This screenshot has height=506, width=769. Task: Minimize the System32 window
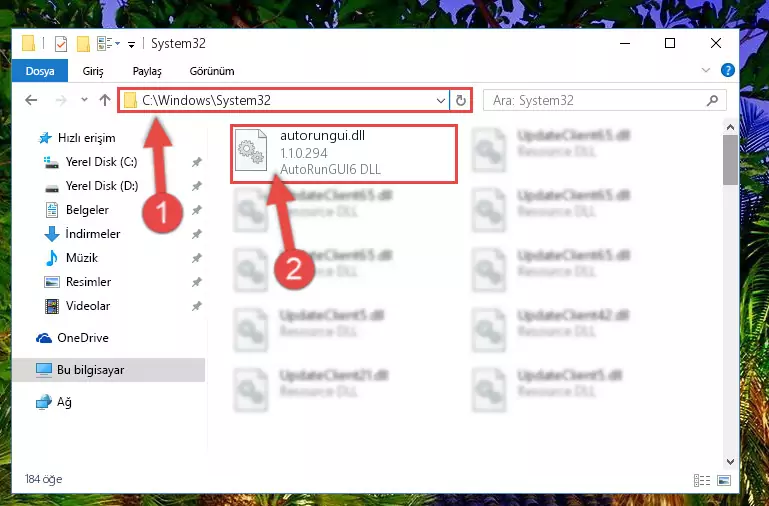pos(625,44)
